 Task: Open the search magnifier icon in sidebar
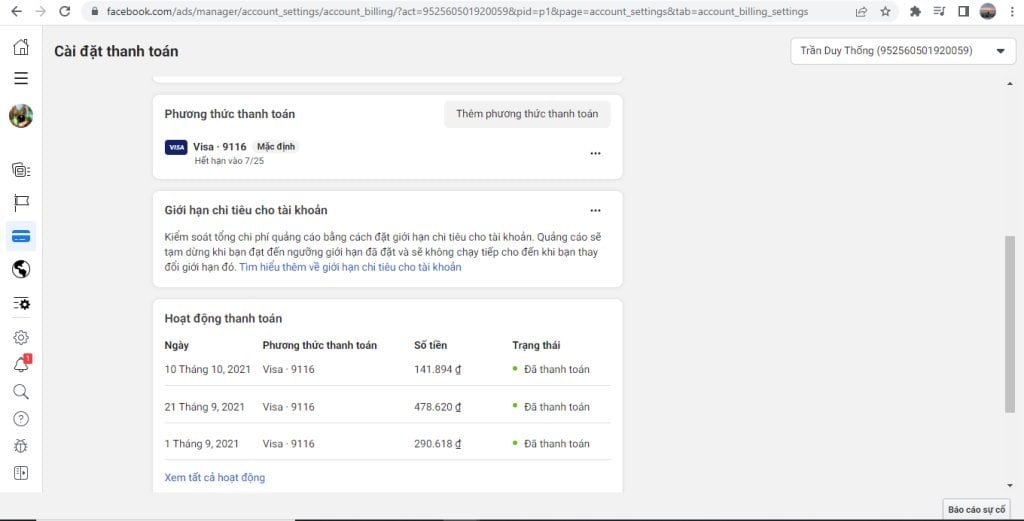pyautogui.click(x=21, y=392)
